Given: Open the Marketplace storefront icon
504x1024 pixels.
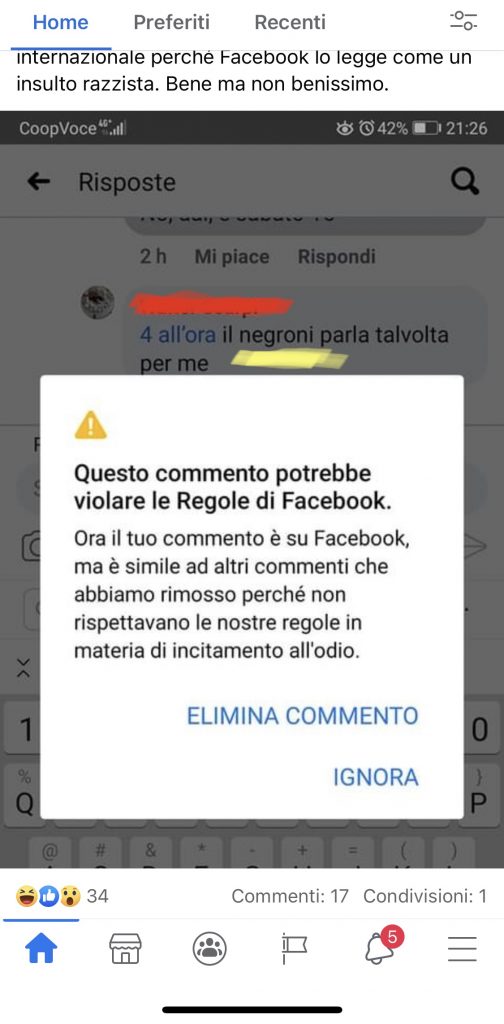Looking at the screenshot, I should [x=125, y=948].
